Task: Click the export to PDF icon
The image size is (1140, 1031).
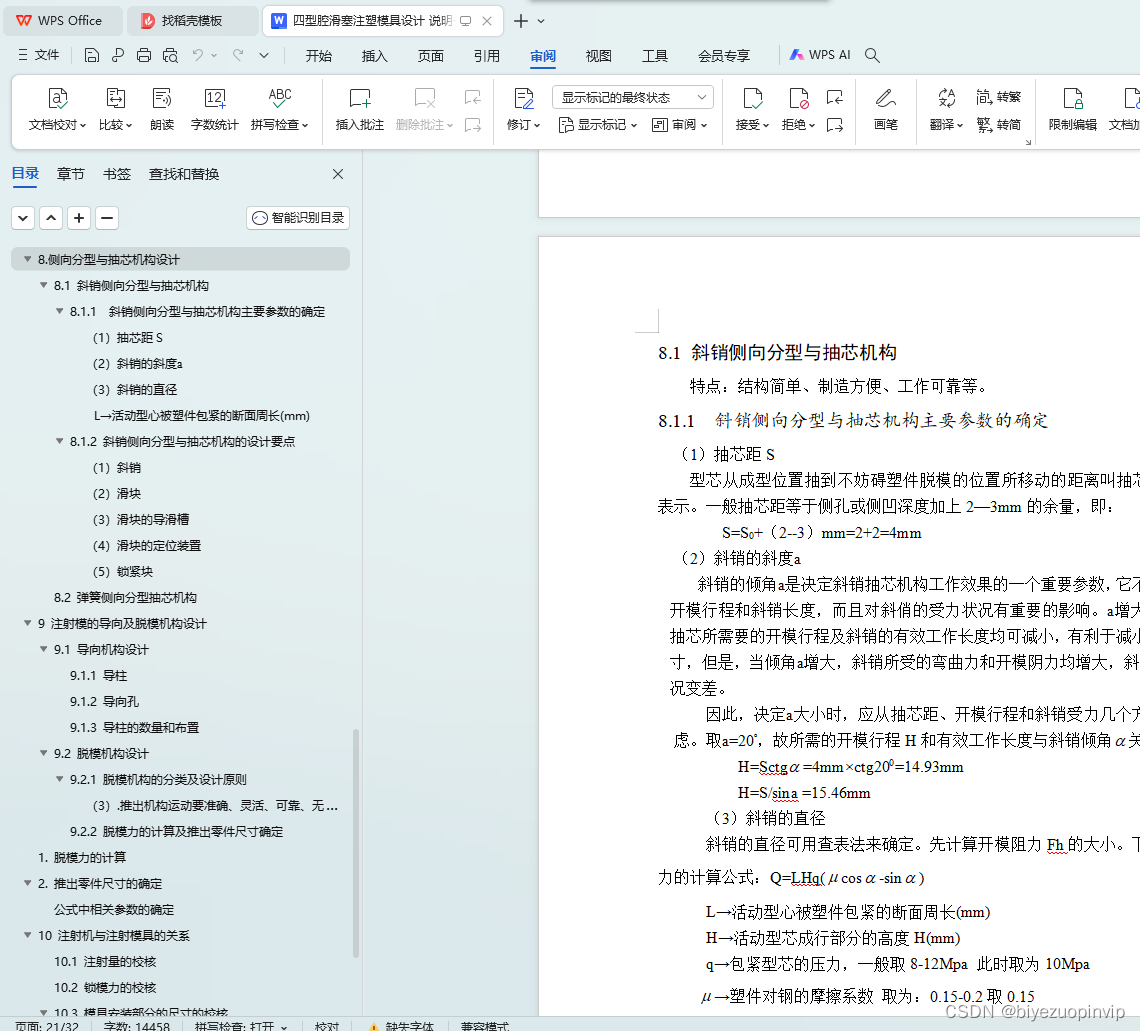Action: [118, 55]
